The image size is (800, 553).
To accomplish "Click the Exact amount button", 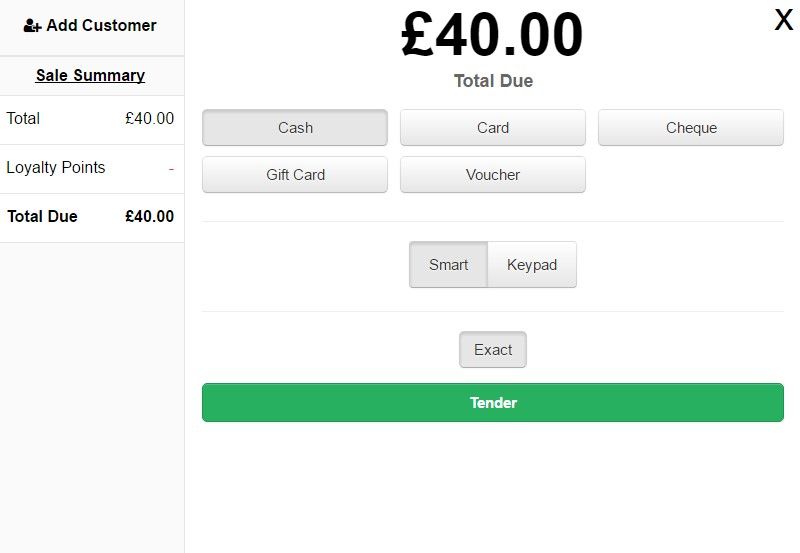I will 493,350.
